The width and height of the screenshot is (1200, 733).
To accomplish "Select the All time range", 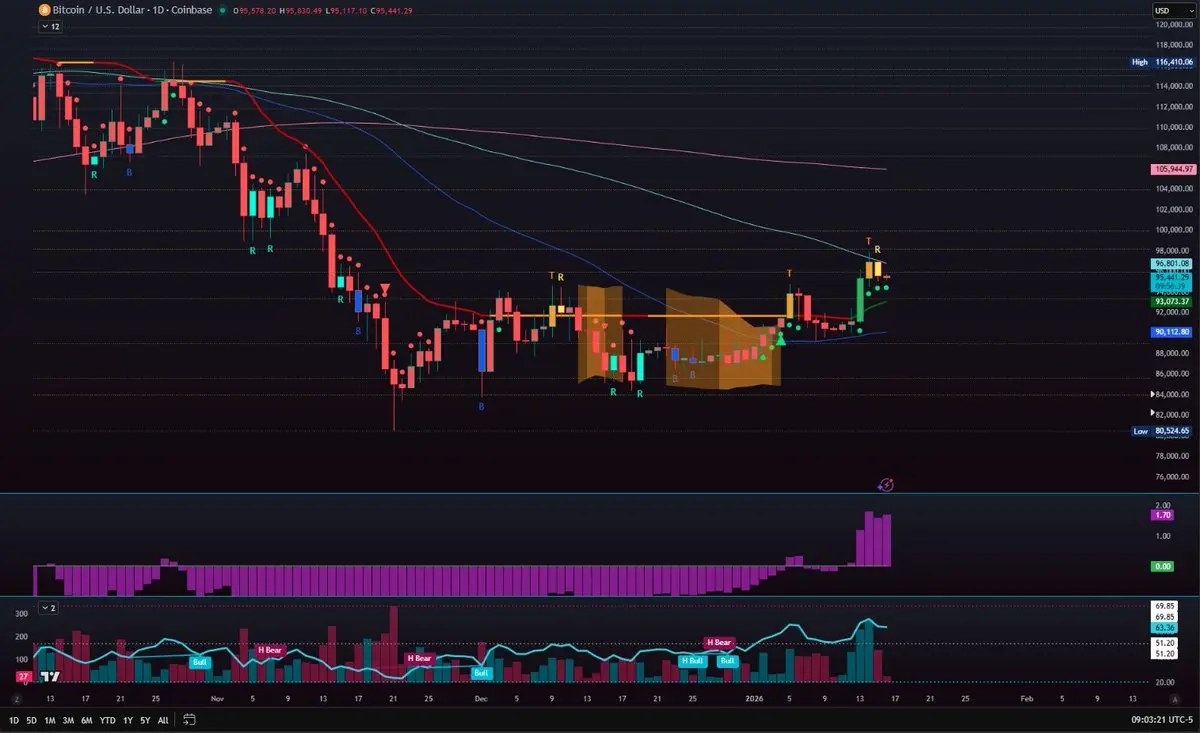I will (163, 719).
